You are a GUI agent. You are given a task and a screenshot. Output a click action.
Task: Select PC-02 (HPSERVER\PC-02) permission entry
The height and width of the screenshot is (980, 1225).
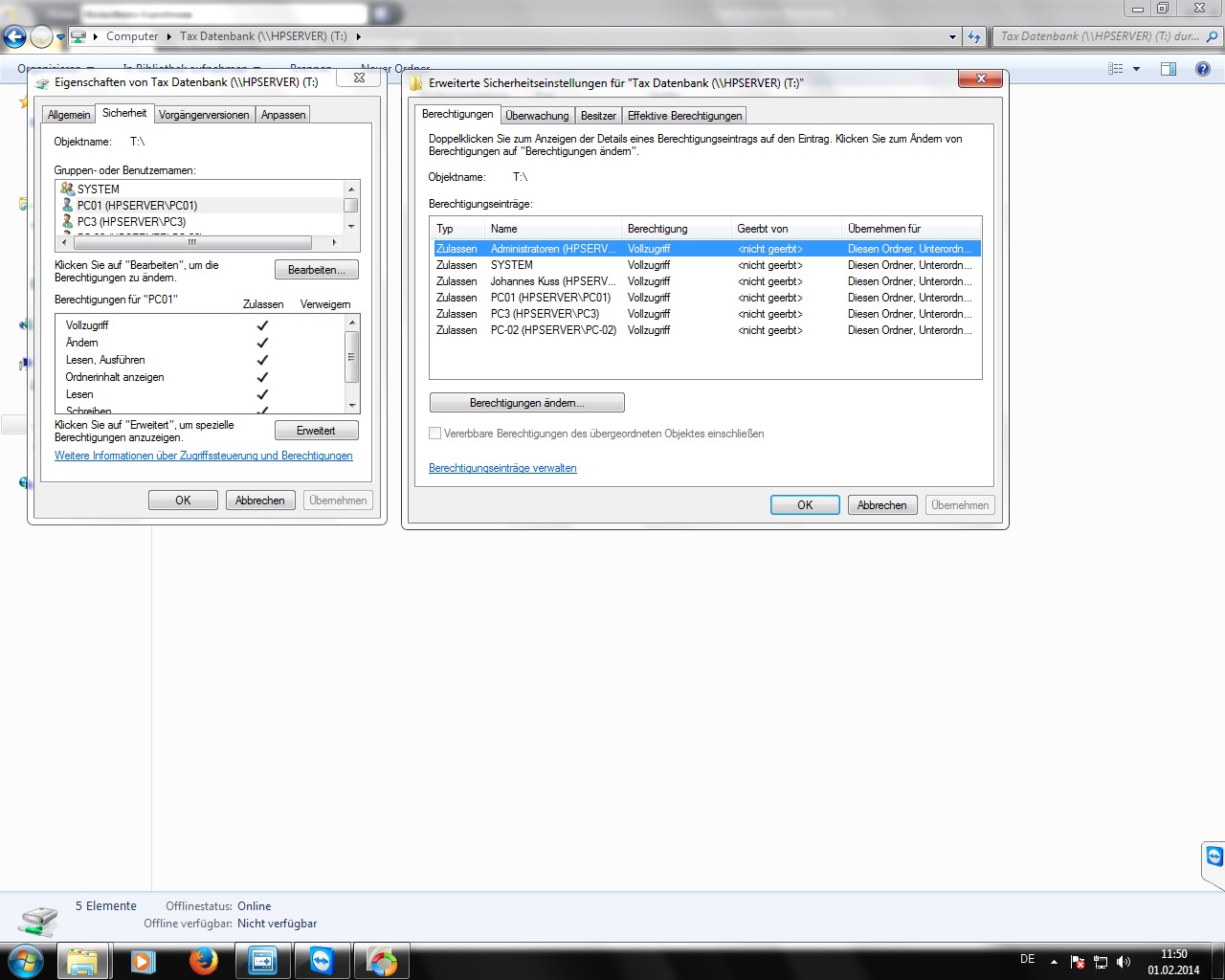[706, 330]
